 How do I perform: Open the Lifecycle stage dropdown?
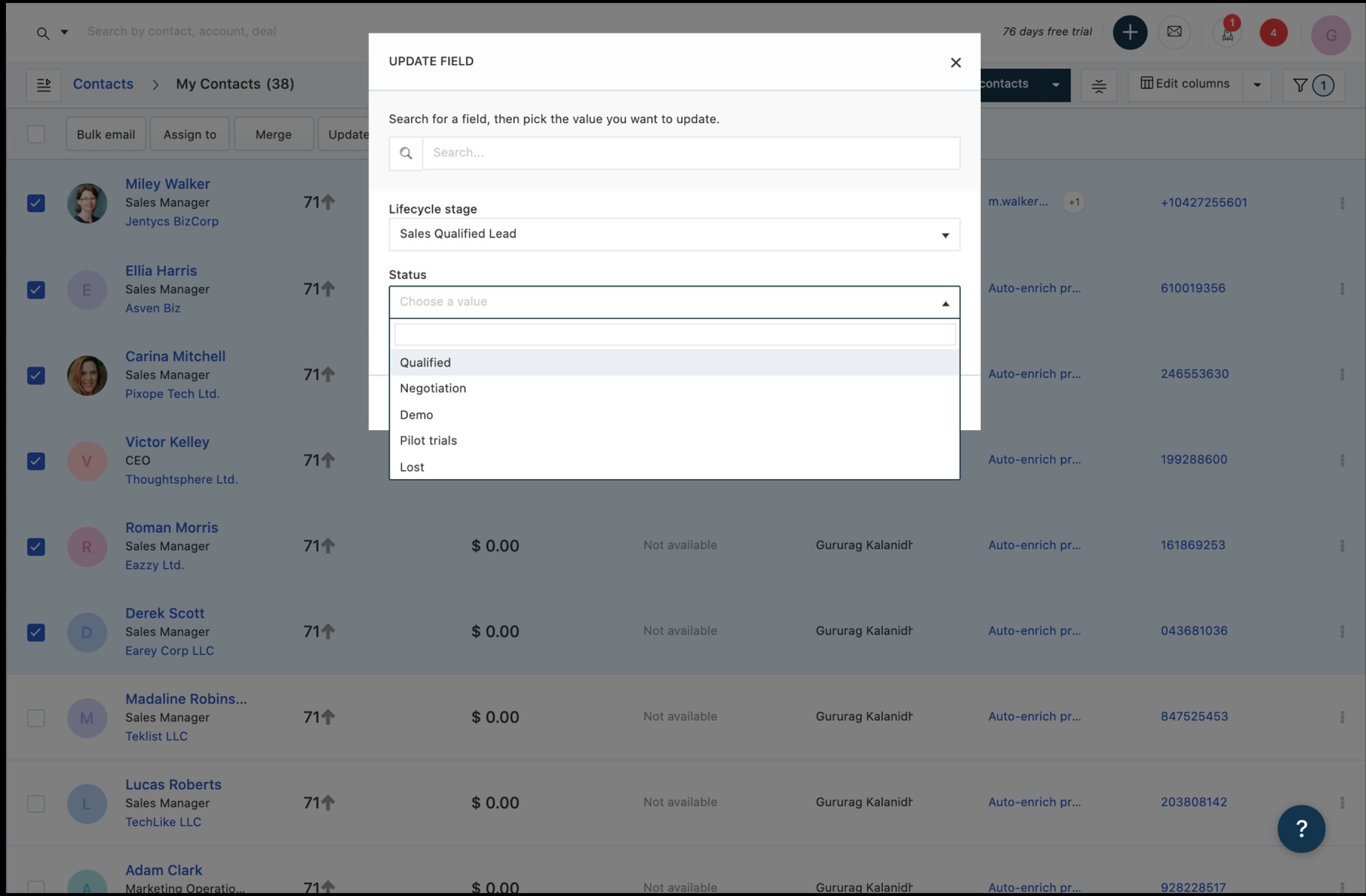[674, 234]
